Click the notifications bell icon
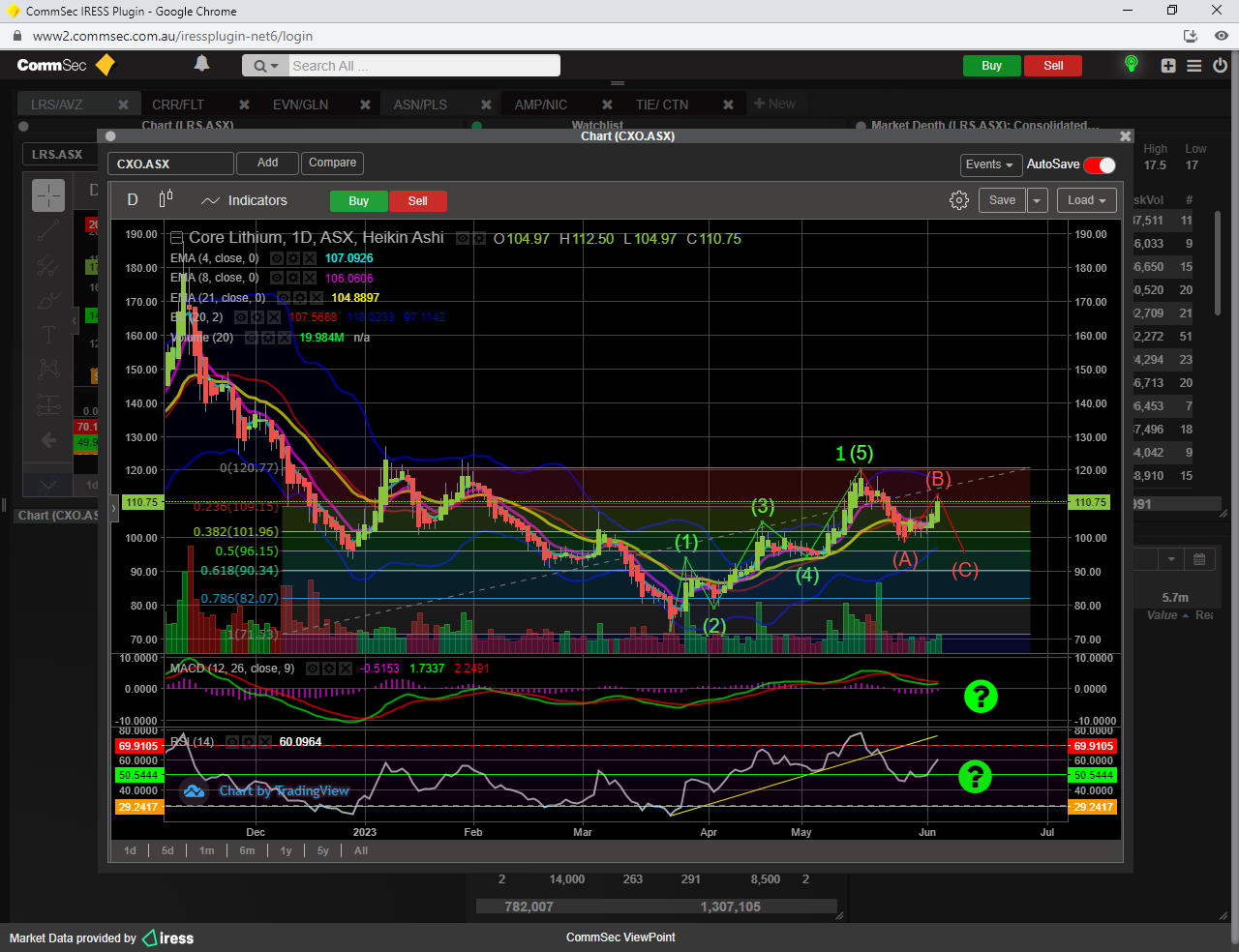This screenshot has width=1239, height=952. tap(201, 64)
